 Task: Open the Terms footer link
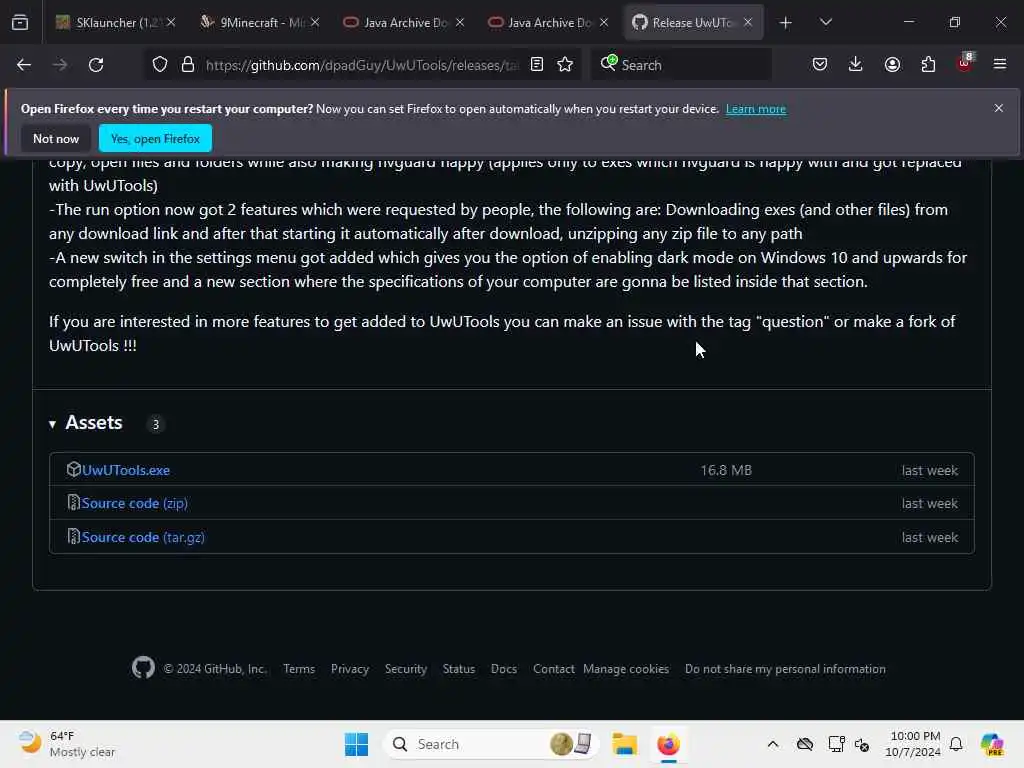click(299, 669)
